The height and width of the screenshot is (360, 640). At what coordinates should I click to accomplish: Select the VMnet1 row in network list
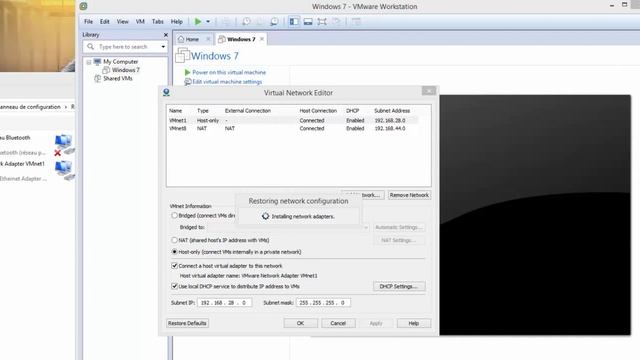(x=293, y=120)
